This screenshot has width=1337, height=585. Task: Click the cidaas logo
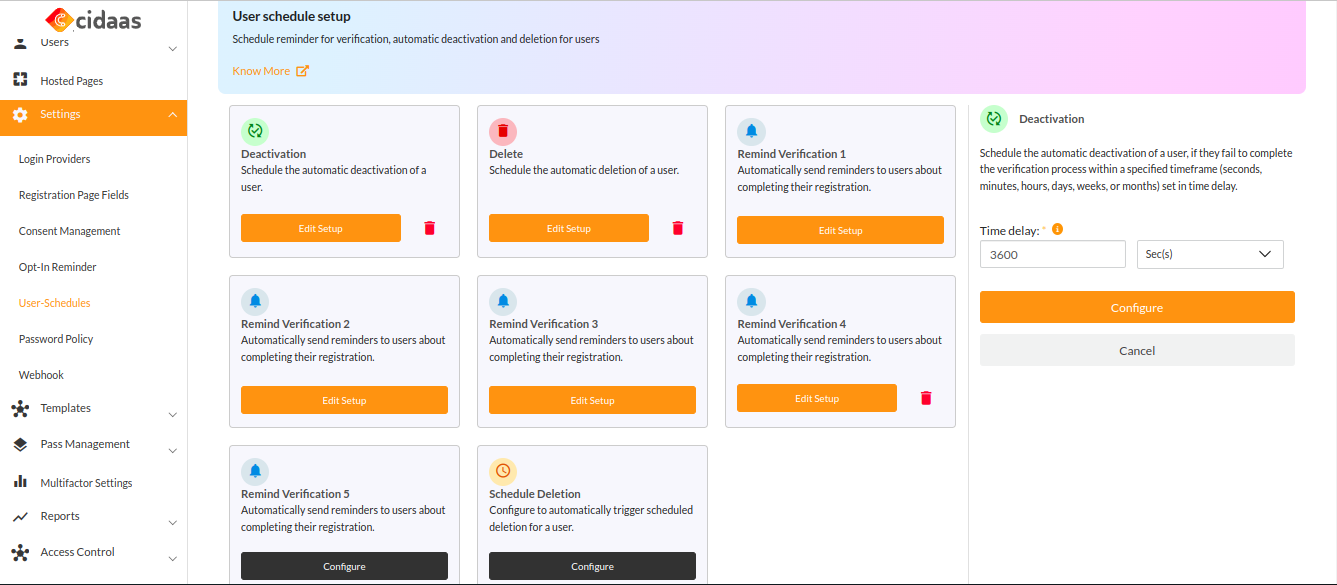[x=93, y=19]
